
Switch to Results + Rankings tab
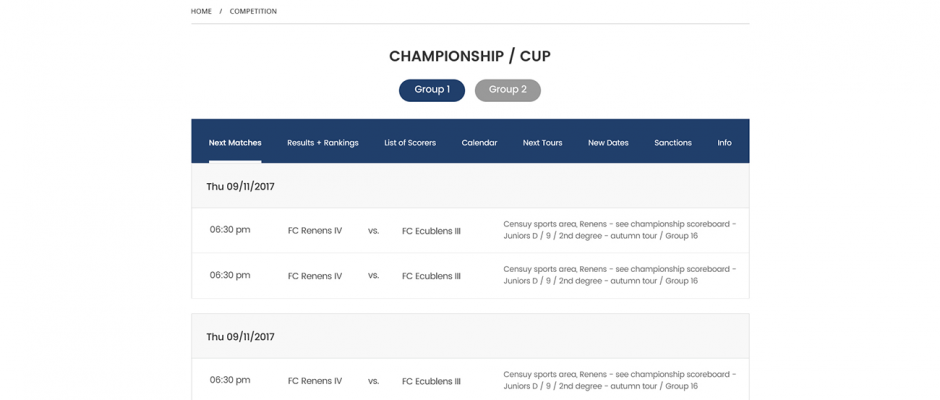(x=323, y=143)
